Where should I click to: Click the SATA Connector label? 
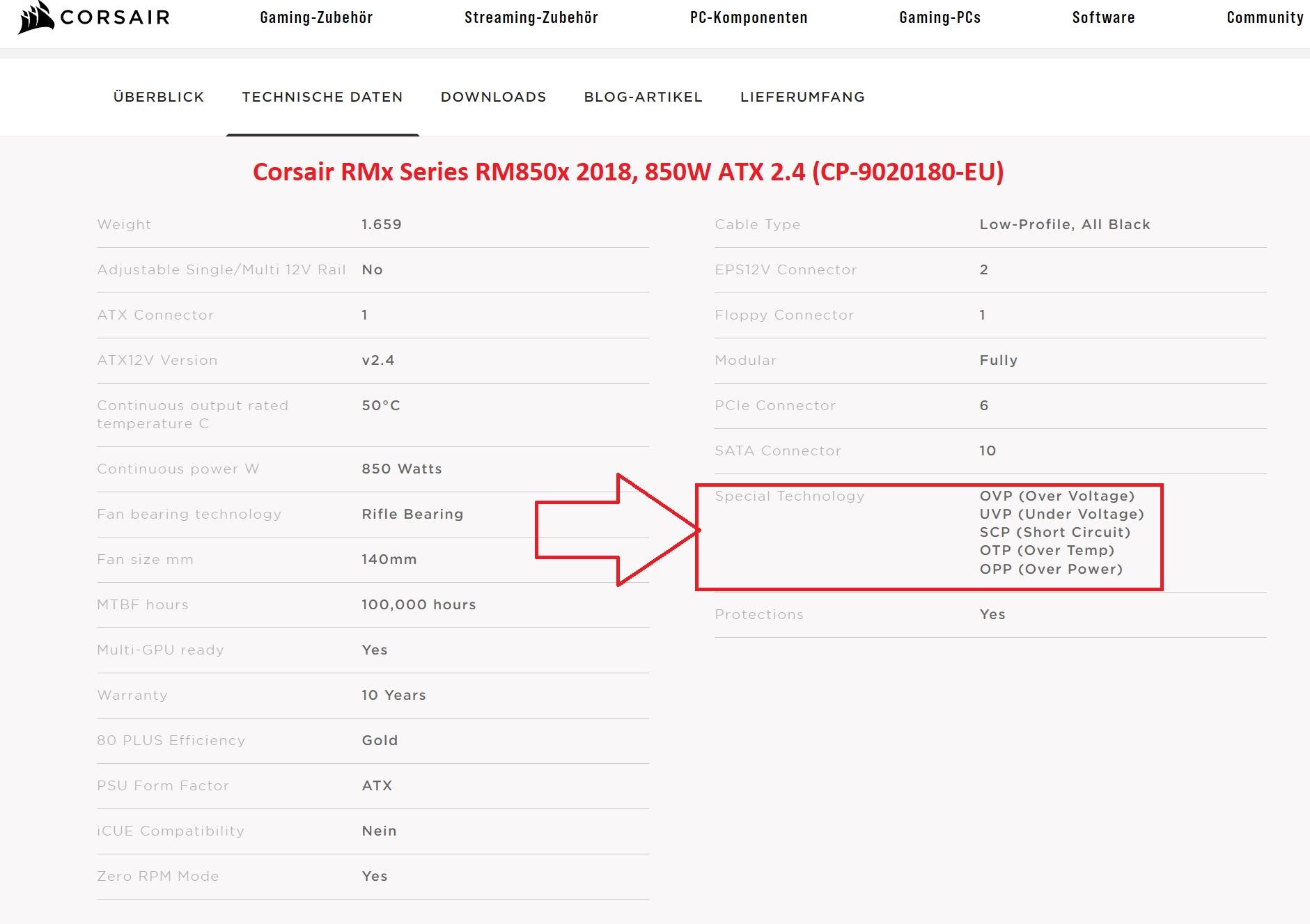pos(778,451)
